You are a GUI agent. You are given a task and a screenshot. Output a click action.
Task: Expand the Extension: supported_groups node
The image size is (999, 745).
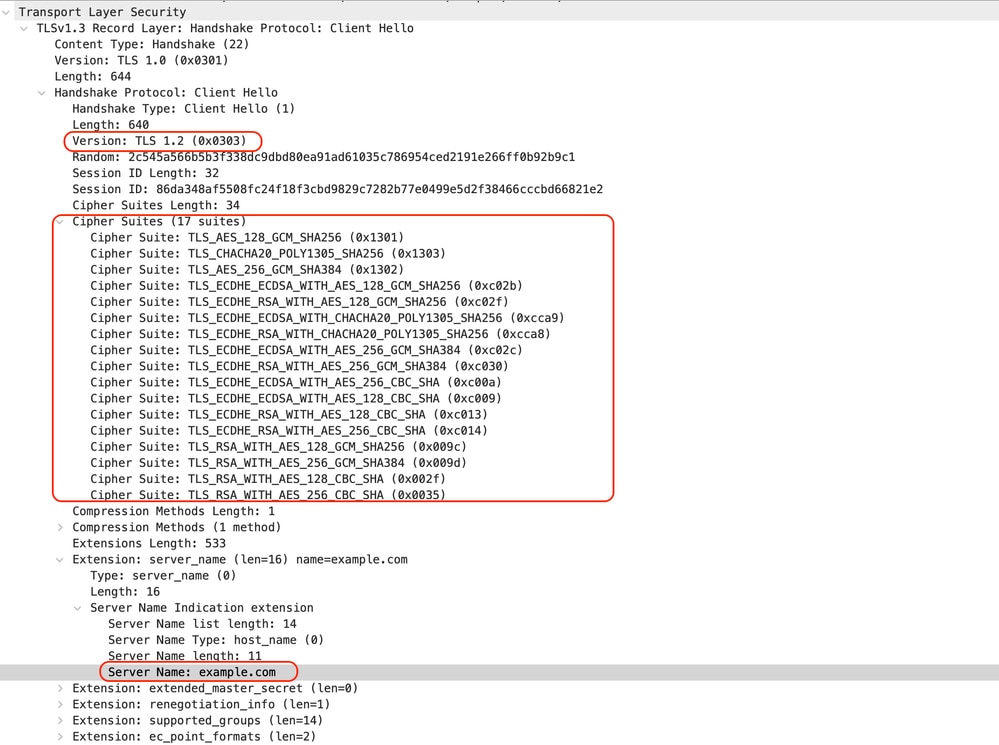60,720
